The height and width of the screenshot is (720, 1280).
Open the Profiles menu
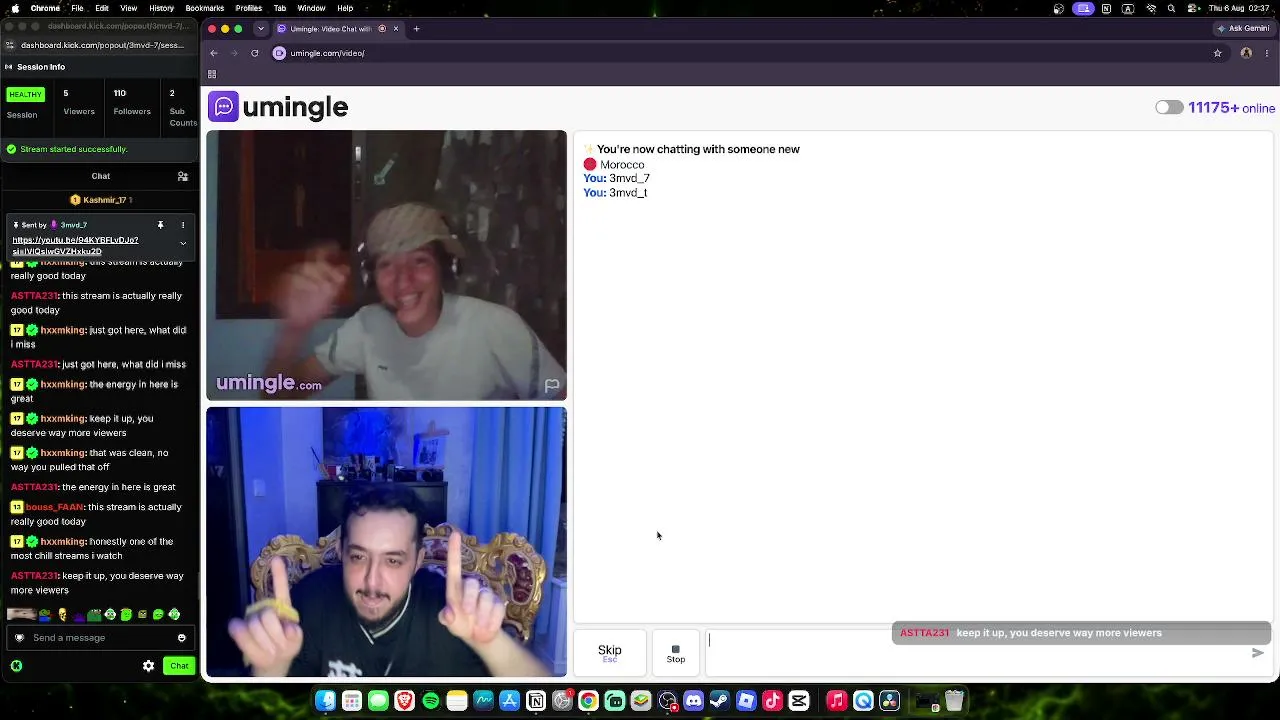pyautogui.click(x=249, y=8)
